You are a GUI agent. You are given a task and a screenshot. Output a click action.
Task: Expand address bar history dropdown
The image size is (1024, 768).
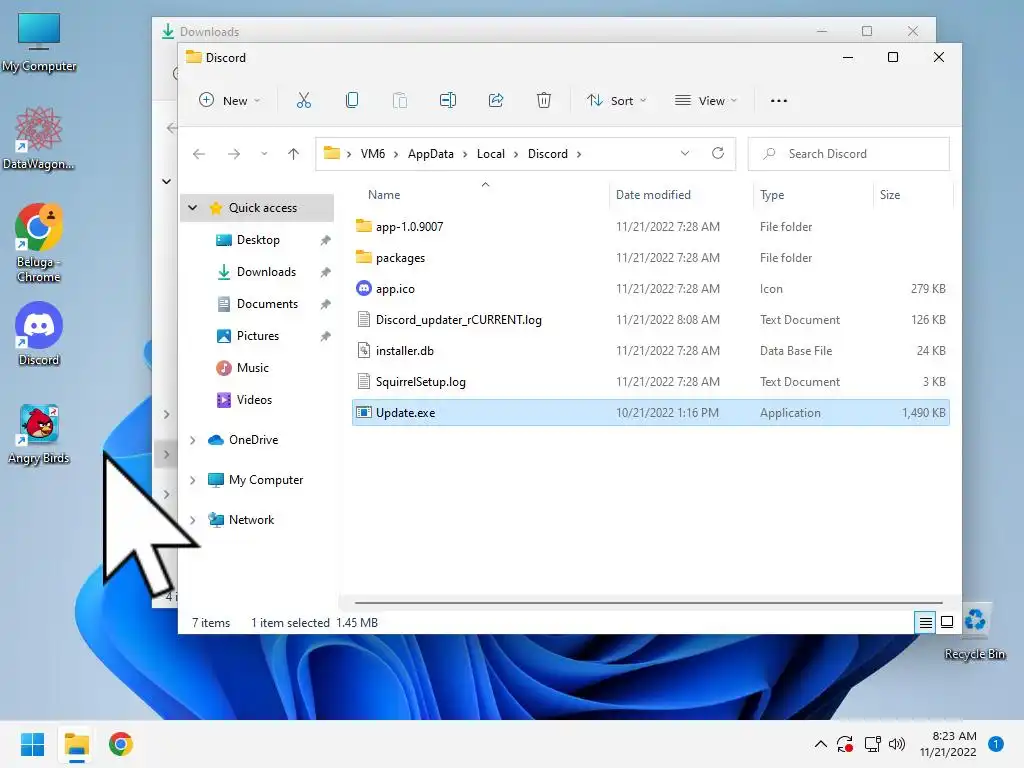(x=684, y=153)
